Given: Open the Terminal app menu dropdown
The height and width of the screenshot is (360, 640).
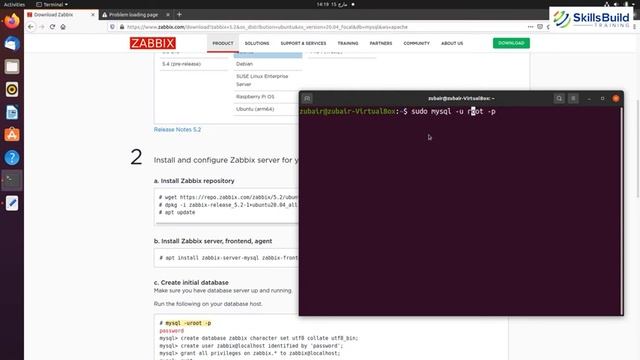Looking at the screenshot, I should (x=52, y=4).
